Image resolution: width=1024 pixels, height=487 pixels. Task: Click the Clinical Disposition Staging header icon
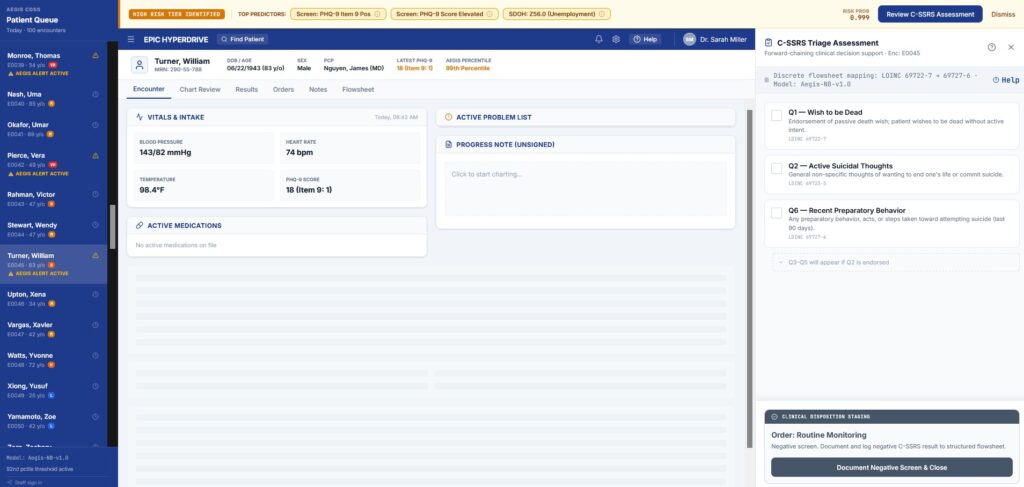(775, 416)
